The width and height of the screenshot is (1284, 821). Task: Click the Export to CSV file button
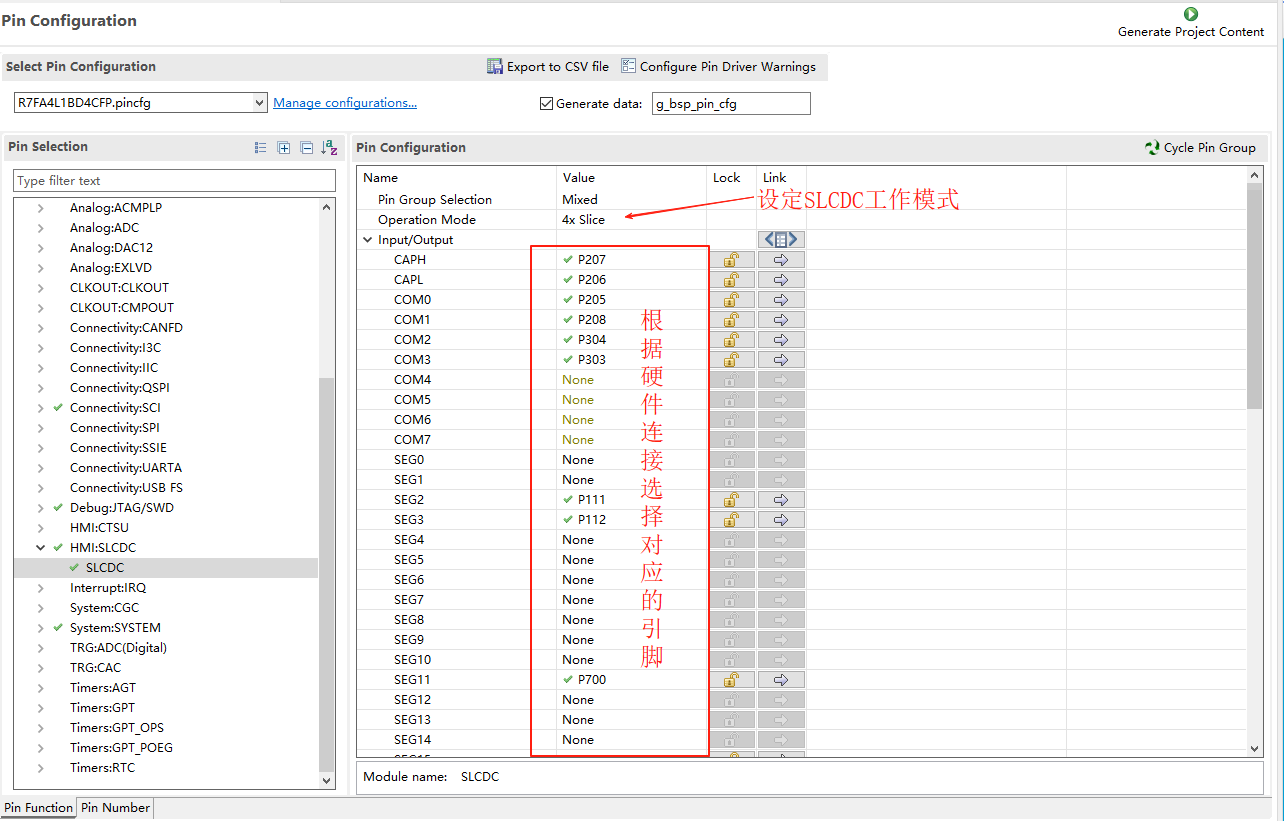548,67
